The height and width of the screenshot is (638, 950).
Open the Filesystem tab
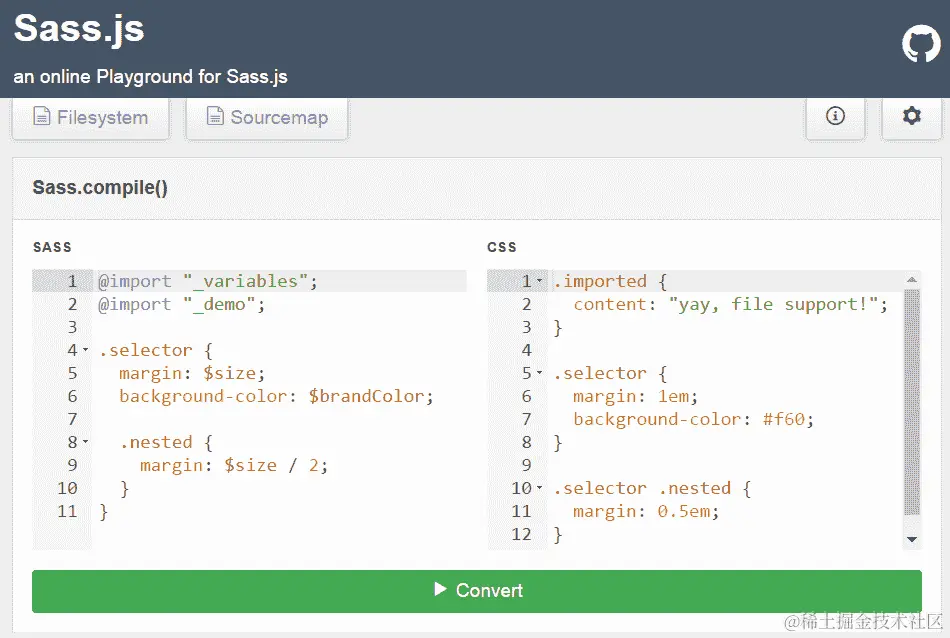pyautogui.click(x=91, y=118)
